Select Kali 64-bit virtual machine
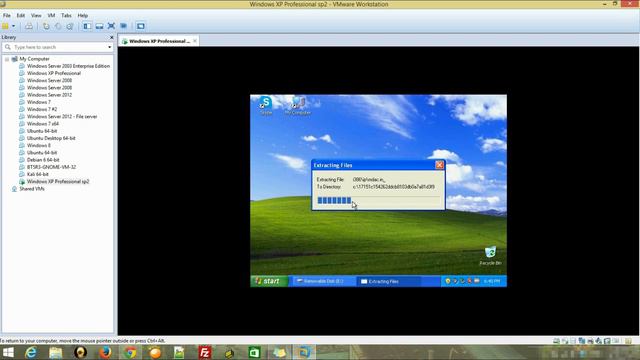The image size is (640, 360). pos(38,174)
